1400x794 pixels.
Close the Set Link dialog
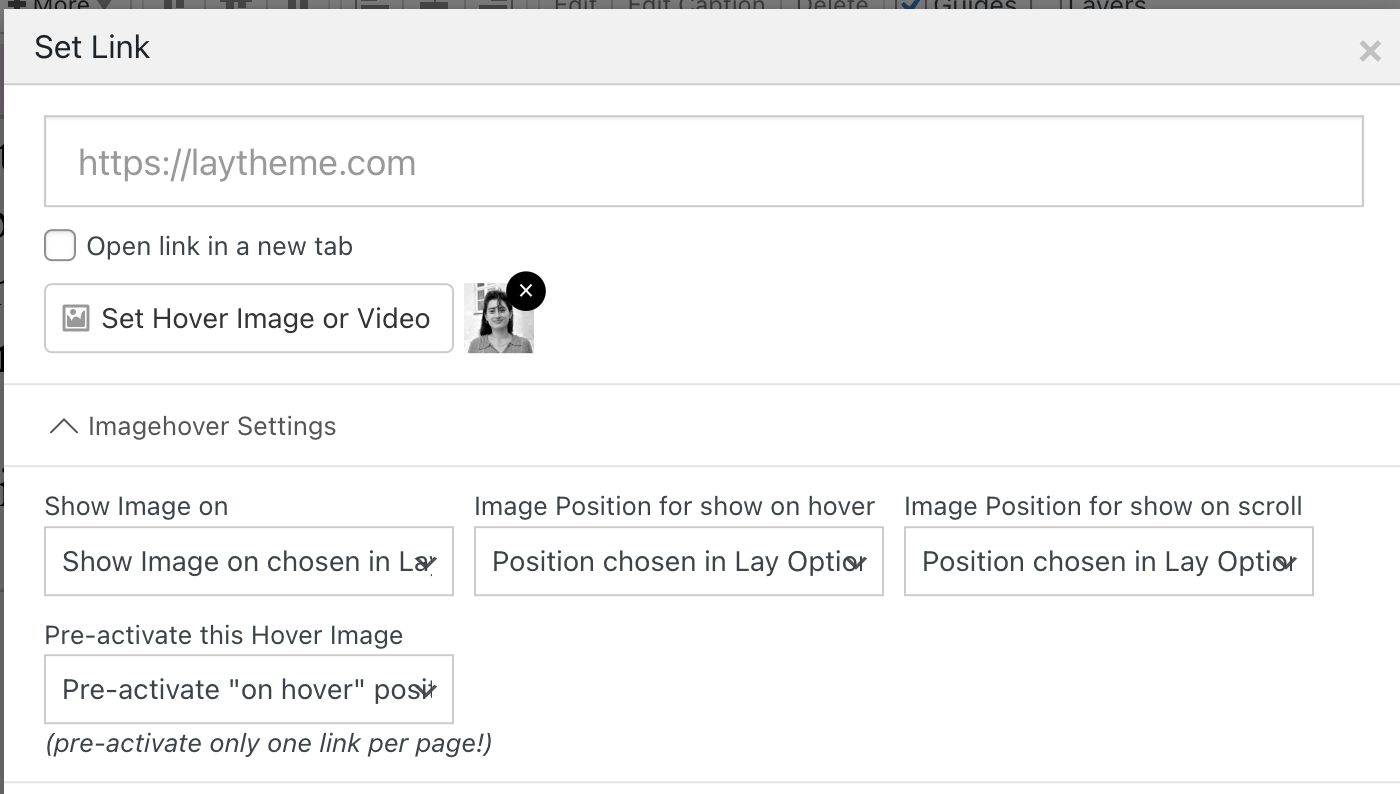point(1369,51)
